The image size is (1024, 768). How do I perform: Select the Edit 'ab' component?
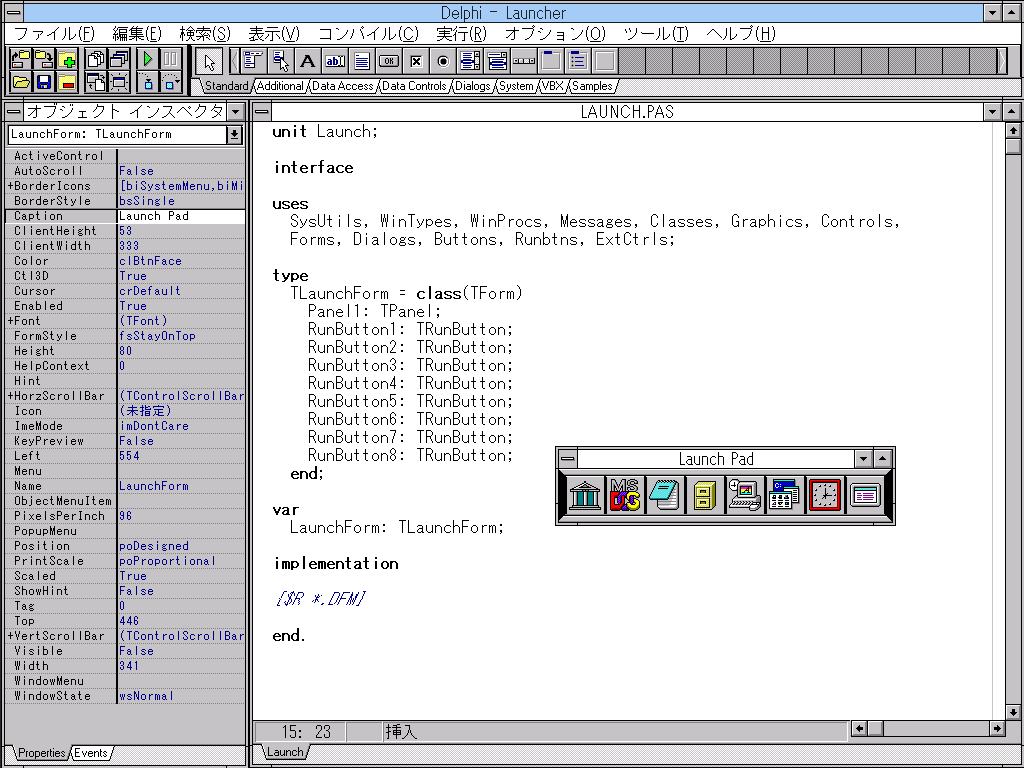335,61
